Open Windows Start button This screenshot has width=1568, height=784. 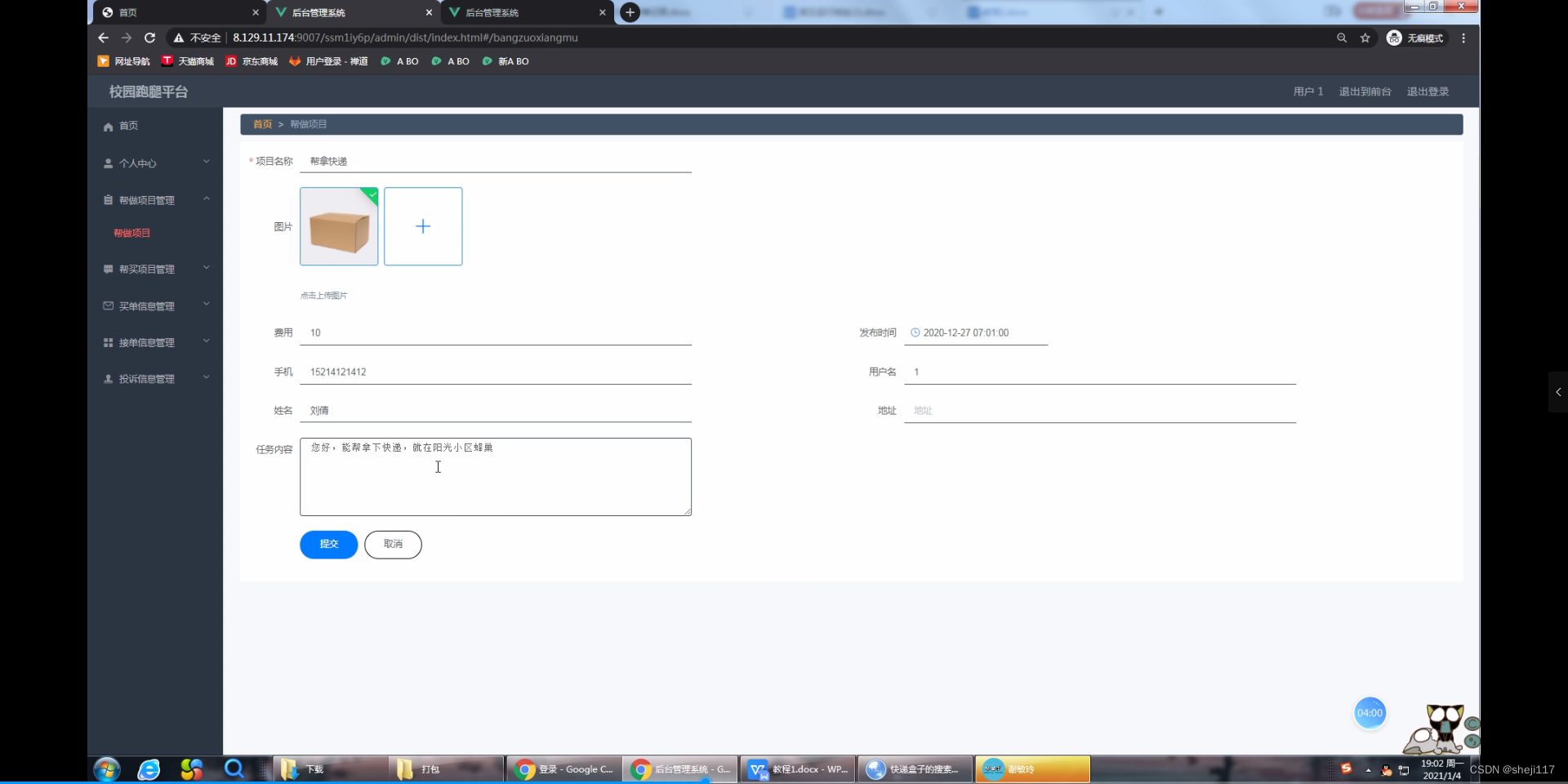107,769
